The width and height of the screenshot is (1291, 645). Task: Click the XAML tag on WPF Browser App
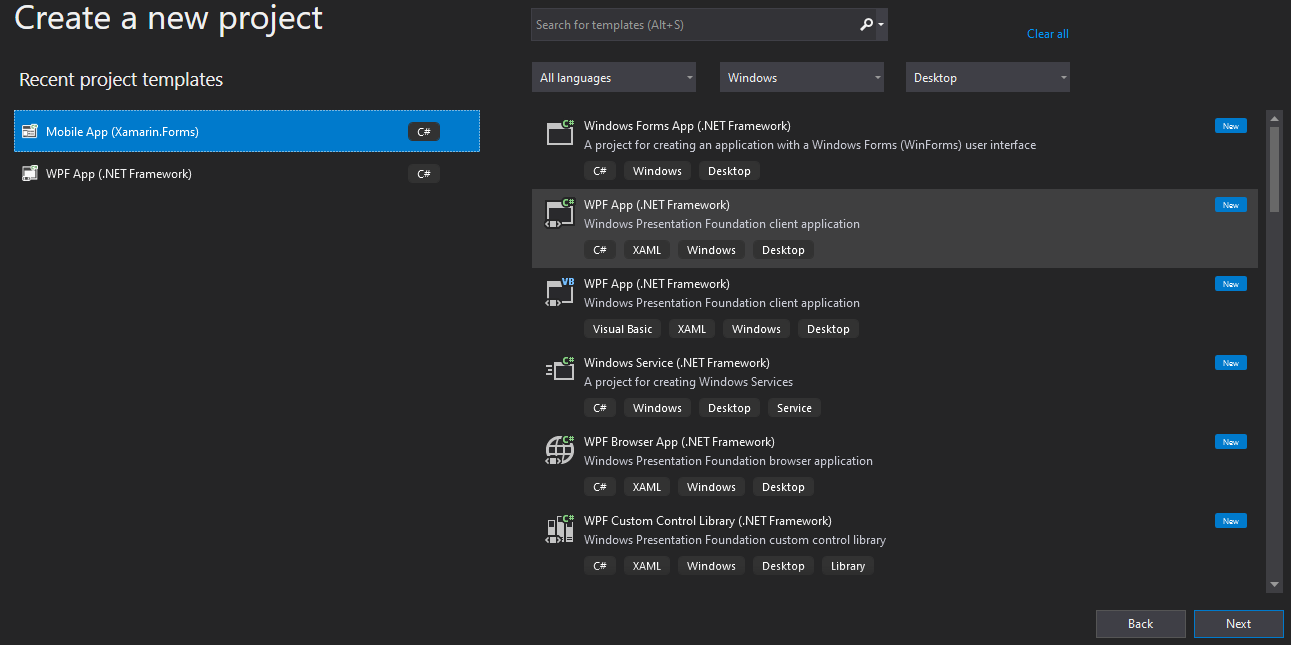point(647,487)
